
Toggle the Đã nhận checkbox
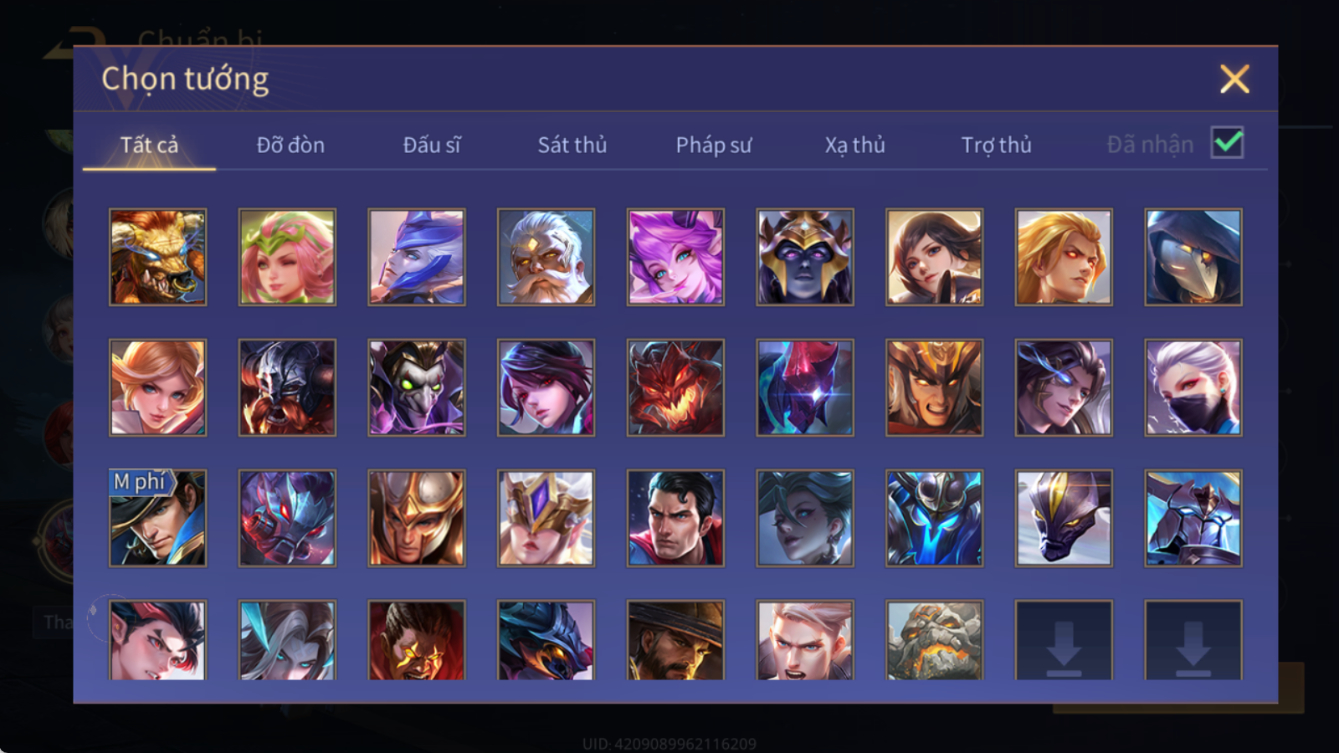(1227, 143)
